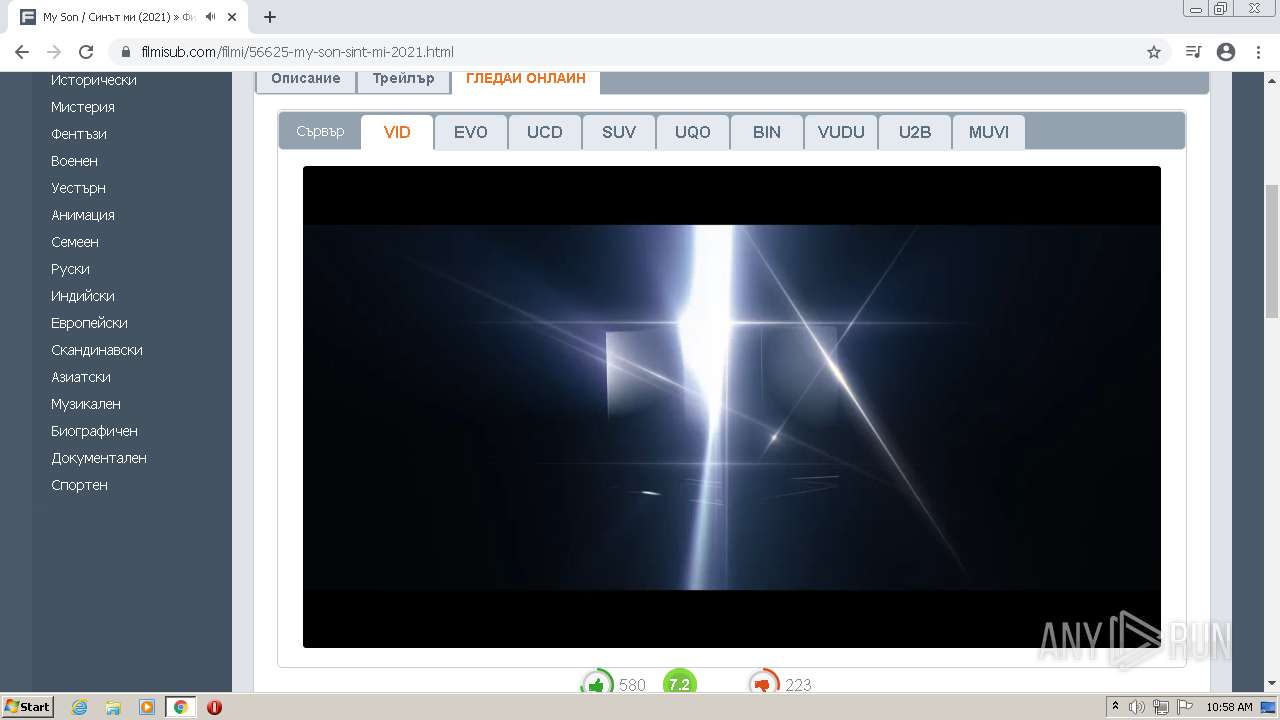
Task: Click the scrollbar down arrow
Action: pyautogui.click(x=1272, y=684)
